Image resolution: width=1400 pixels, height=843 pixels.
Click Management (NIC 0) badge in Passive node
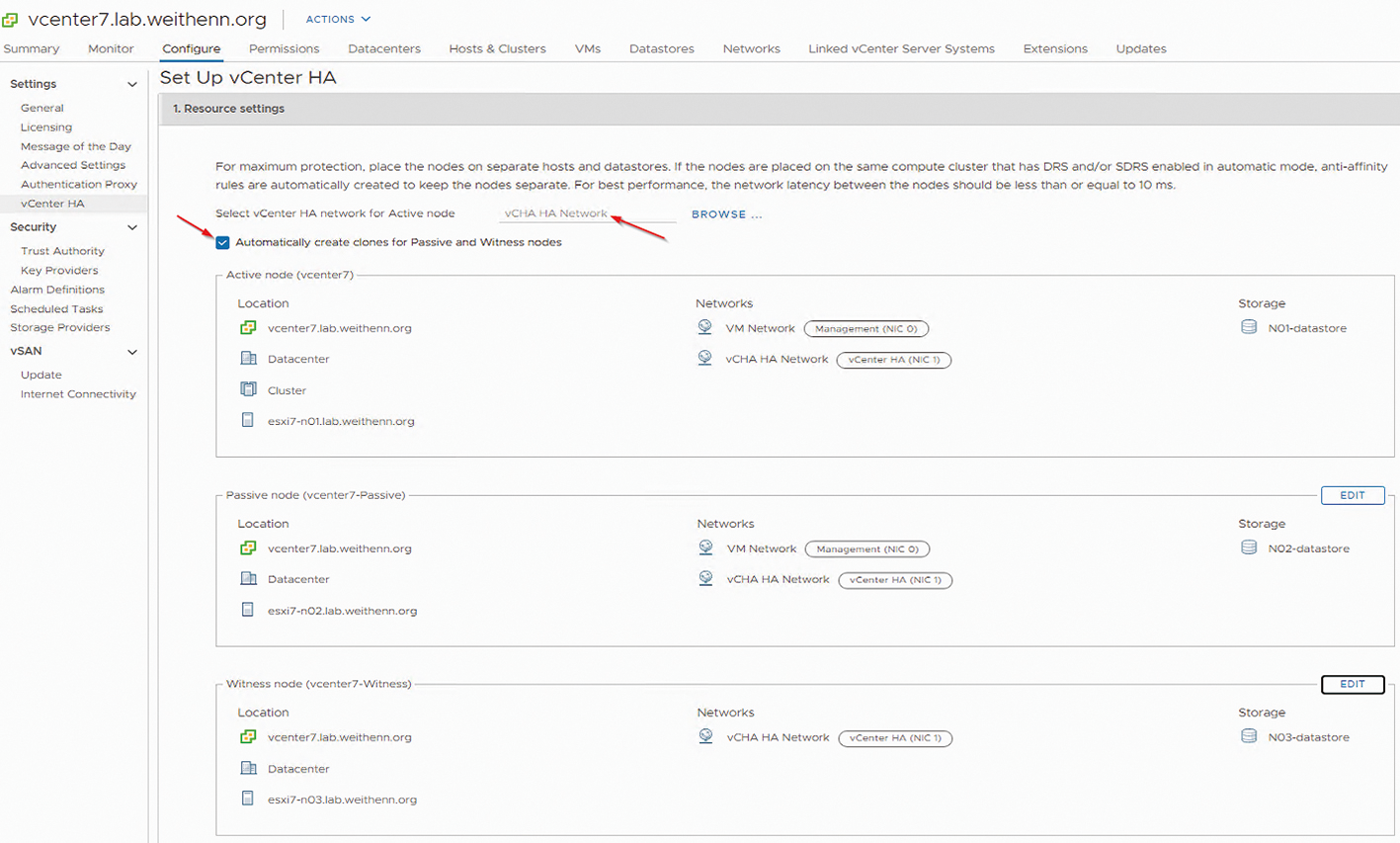point(867,549)
